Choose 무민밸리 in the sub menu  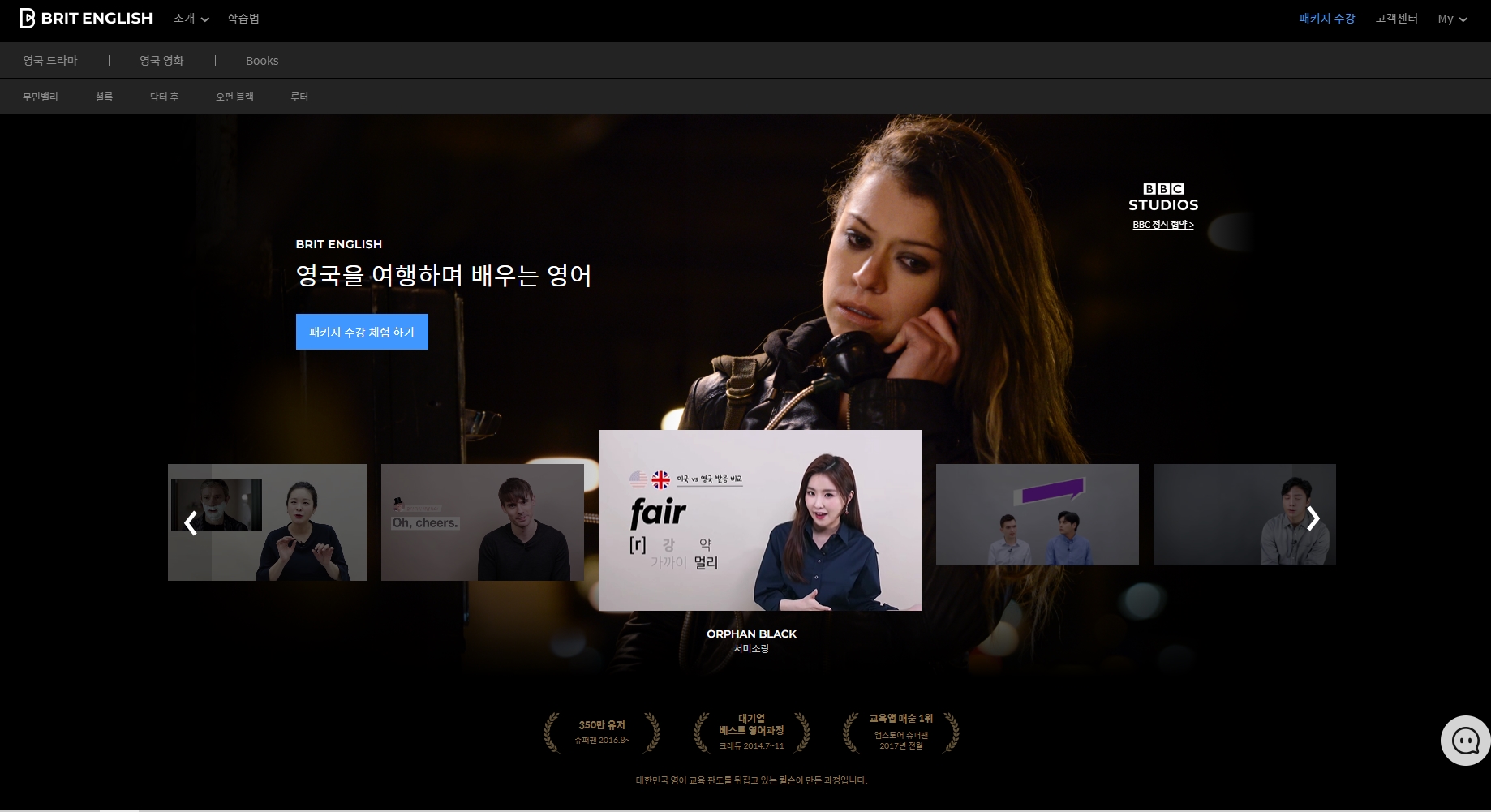pos(41,97)
